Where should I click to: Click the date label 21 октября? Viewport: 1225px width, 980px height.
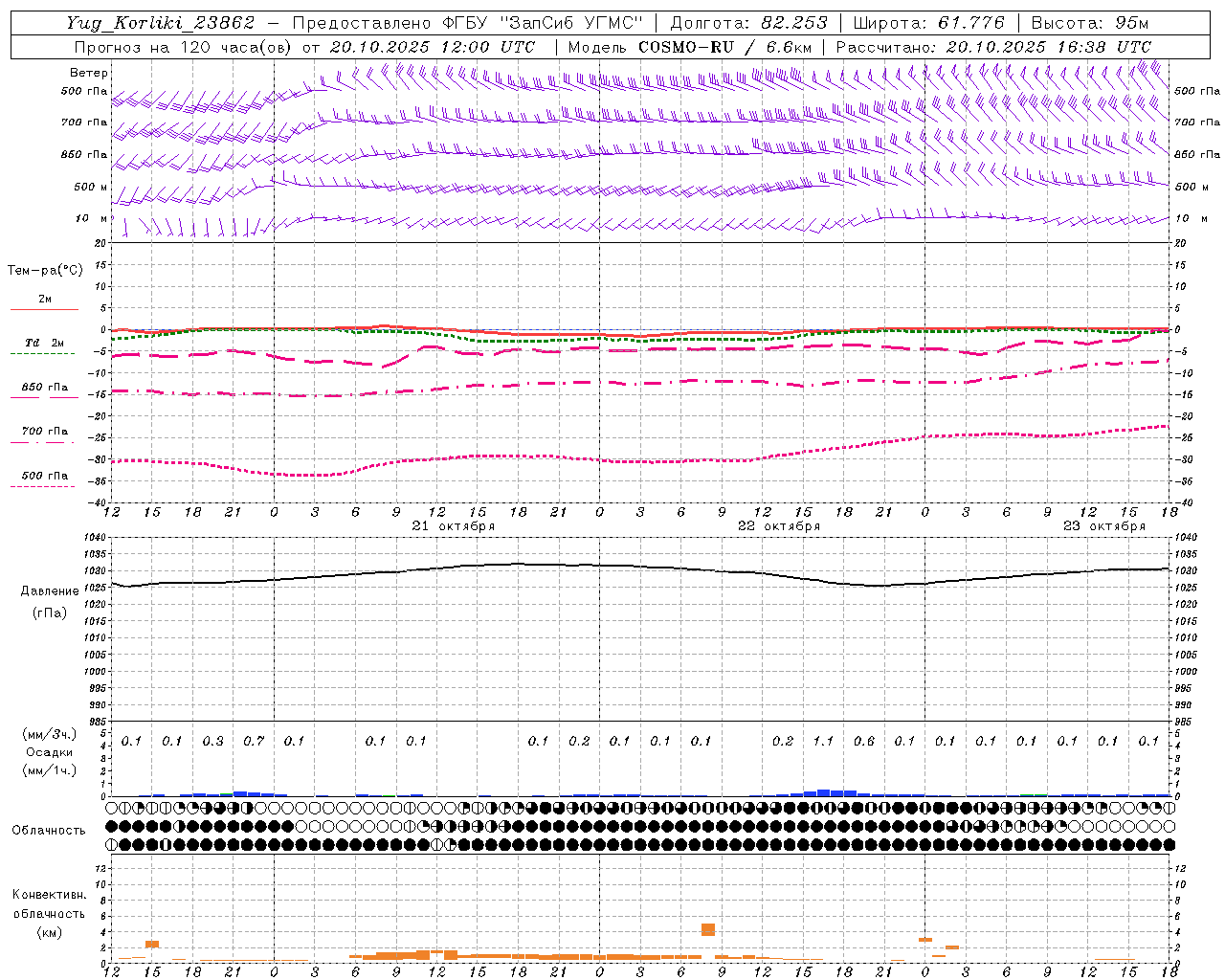click(453, 526)
